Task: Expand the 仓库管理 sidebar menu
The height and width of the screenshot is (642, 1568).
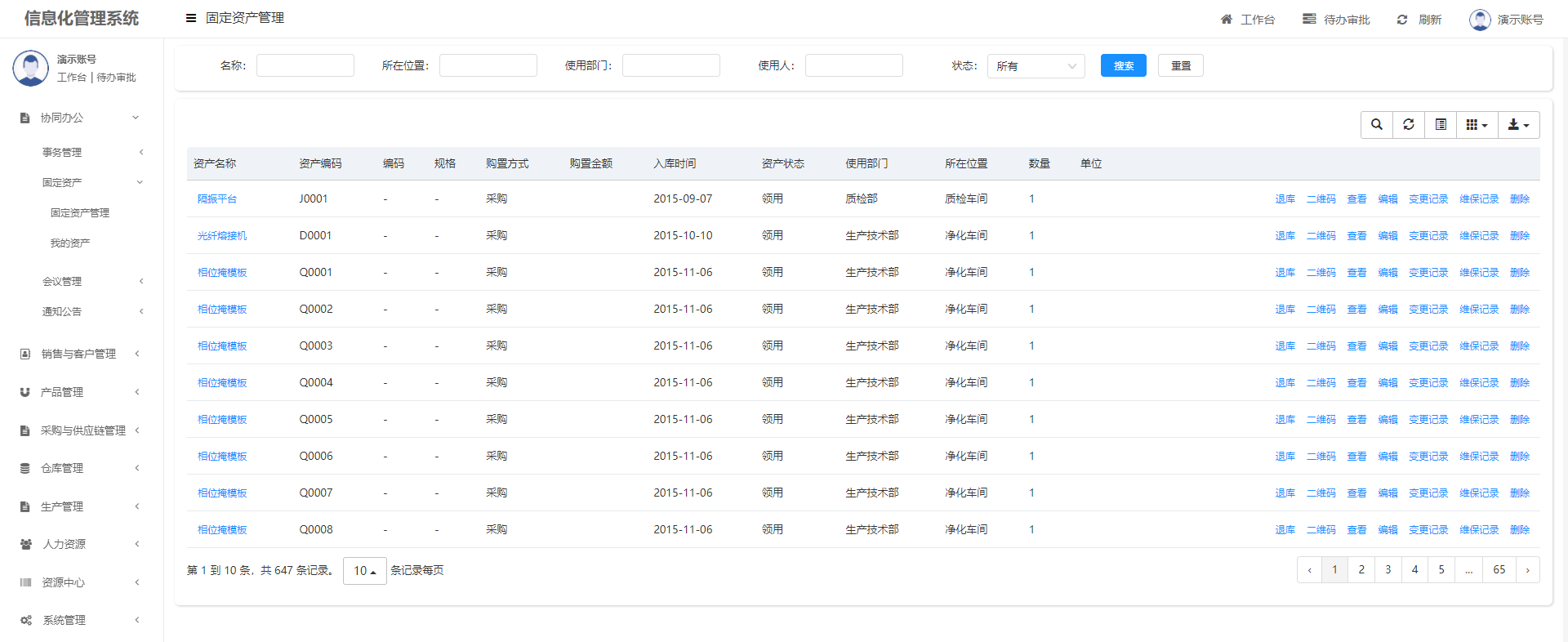Action: point(63,468)
